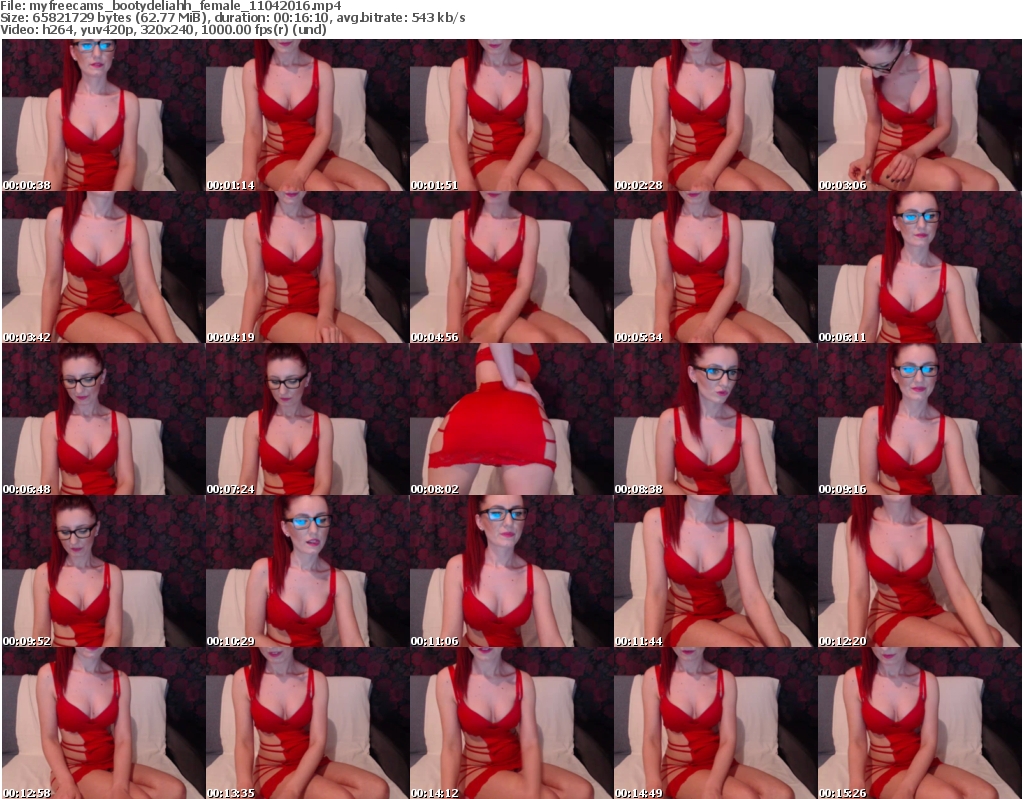
Task: Click the 'Size: 65821729 bytes' header line
Action: pos(232,18)
